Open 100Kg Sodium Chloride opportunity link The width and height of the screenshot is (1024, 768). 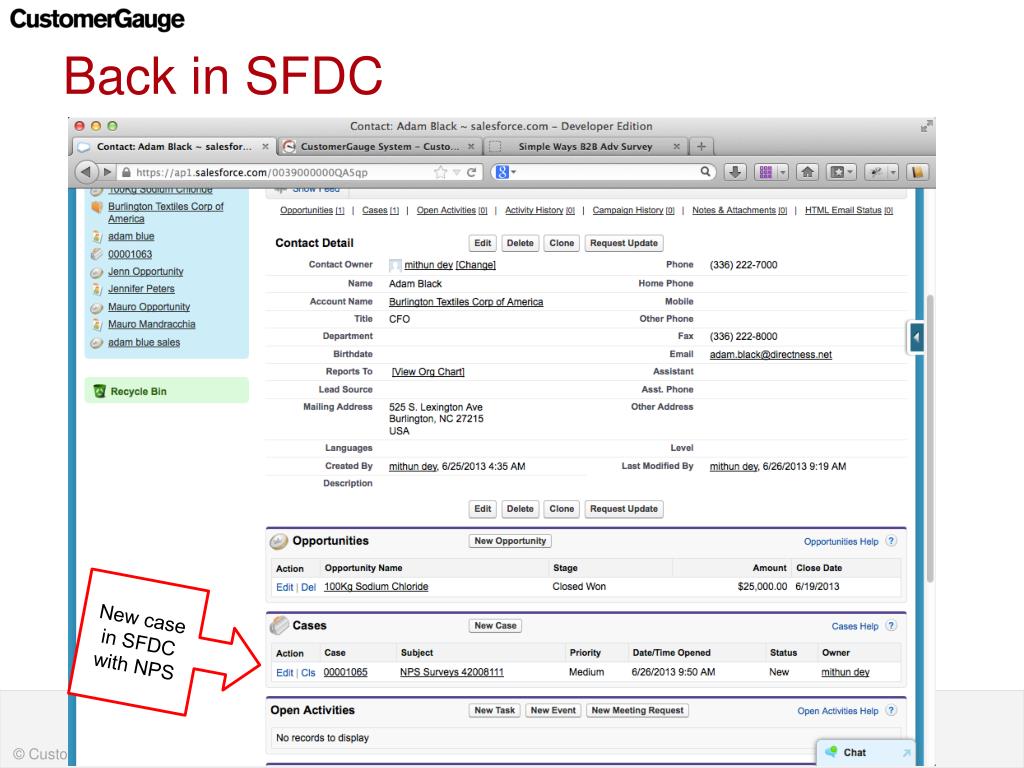coord(376,586)
